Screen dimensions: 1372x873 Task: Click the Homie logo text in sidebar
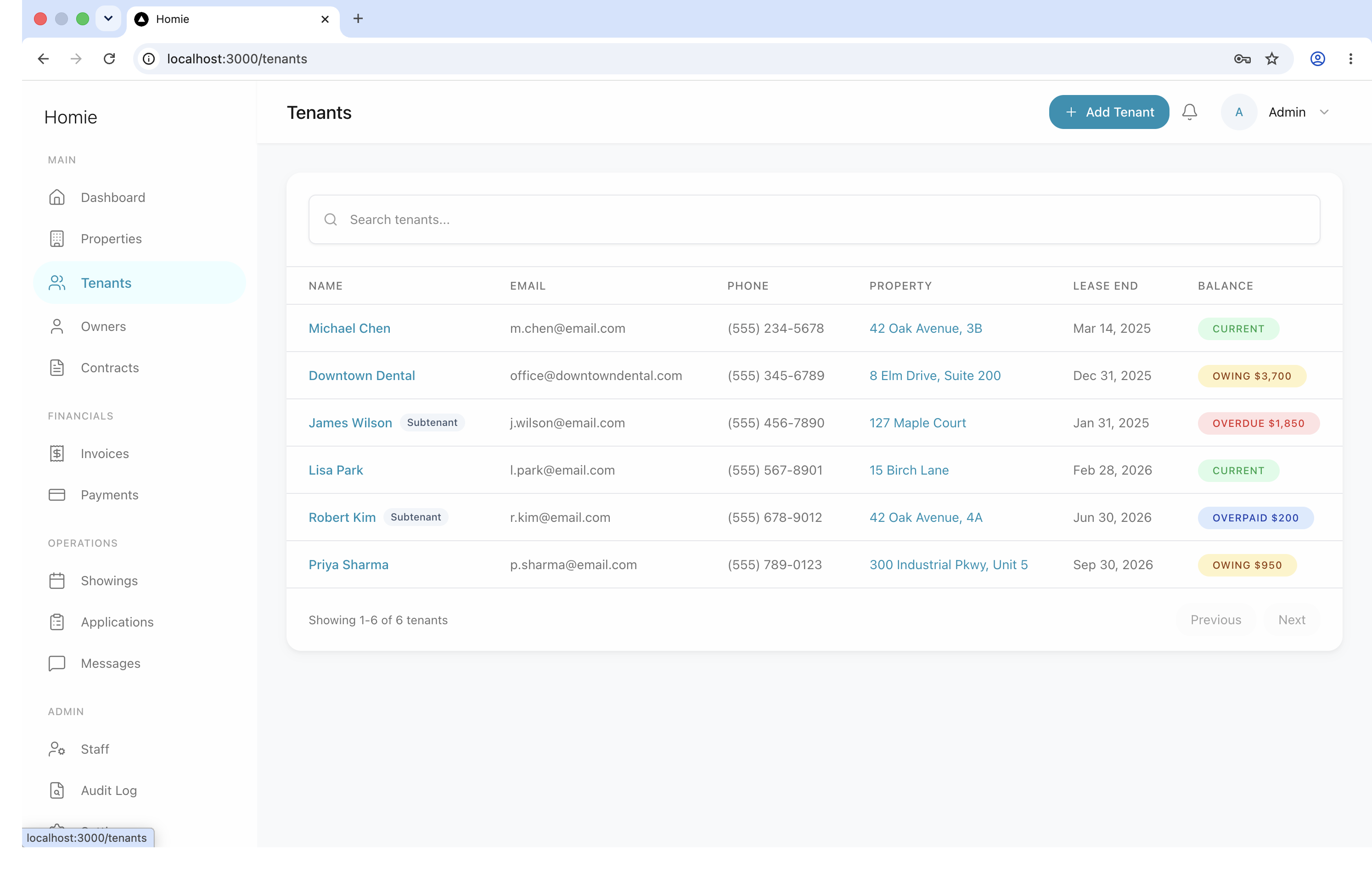(71, 117)
